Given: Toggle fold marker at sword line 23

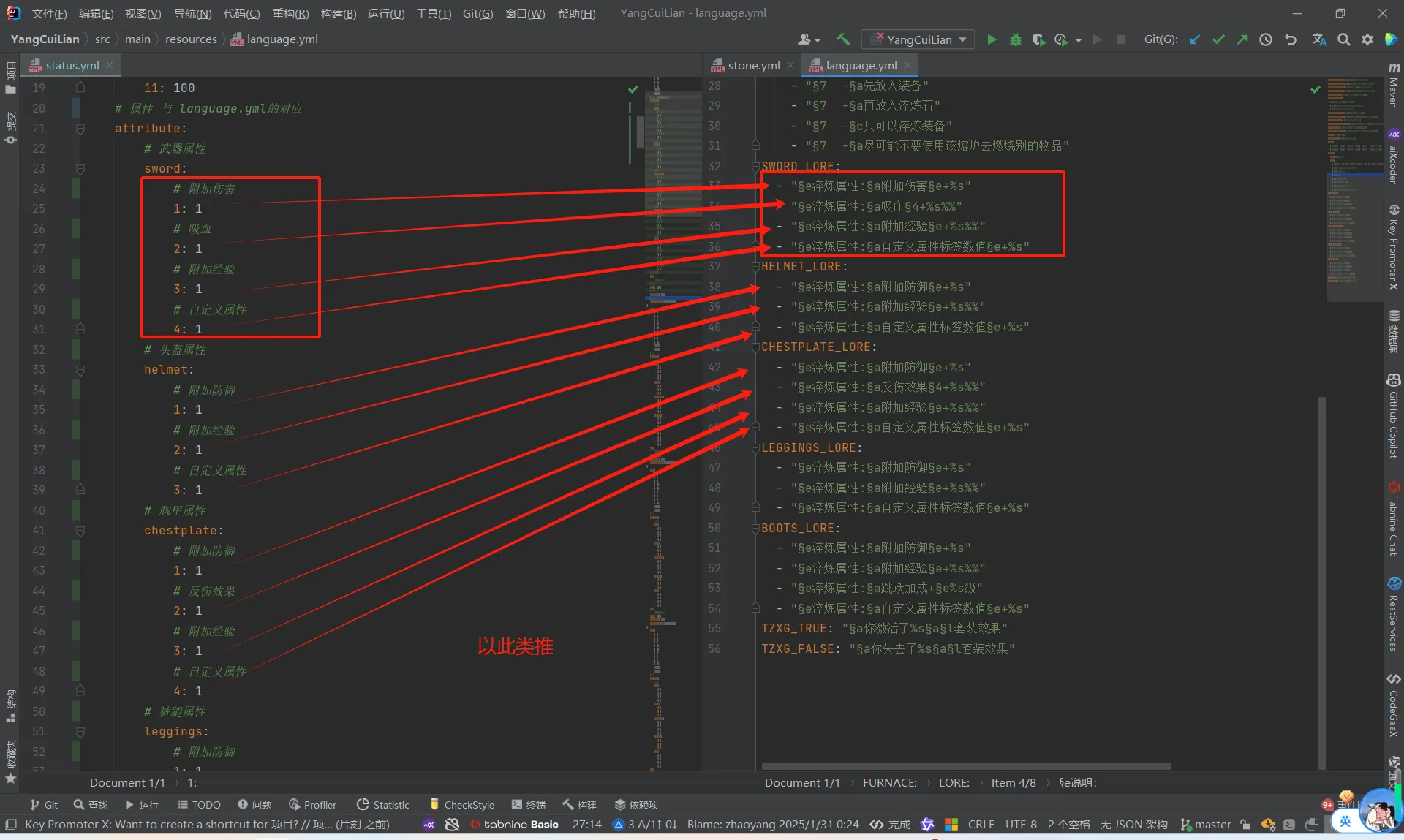Looking at the screenshot, I should pyautogui.click(x=80, y=169).
